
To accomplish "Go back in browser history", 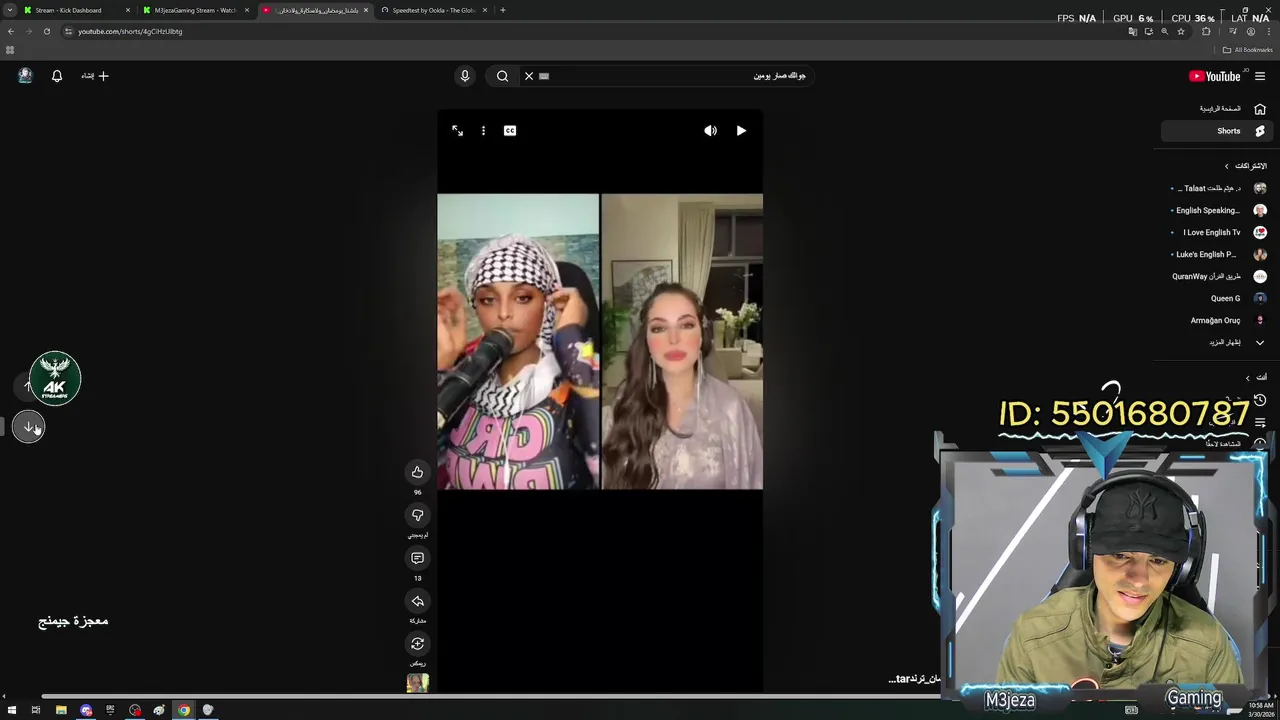I will pyautogui.click(x=10, y=31).
